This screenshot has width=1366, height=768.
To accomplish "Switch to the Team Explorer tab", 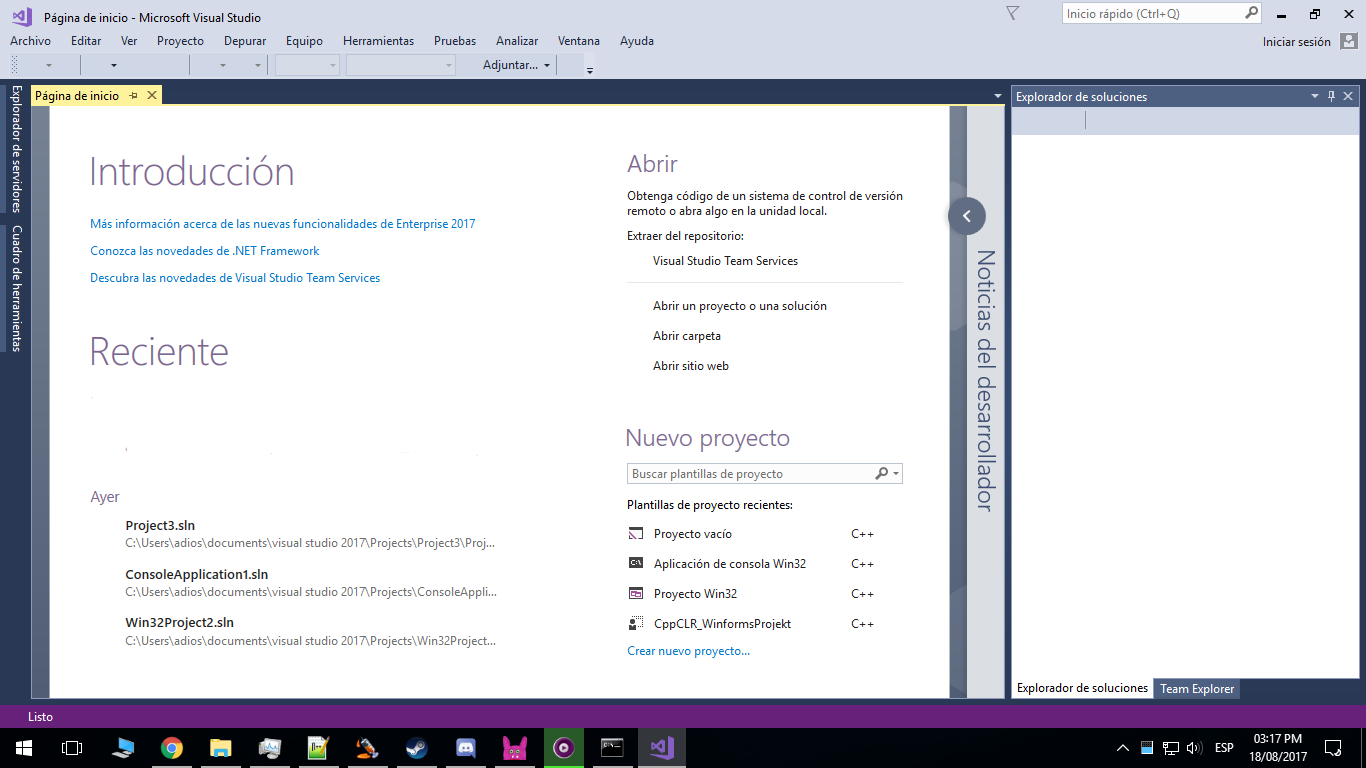I will point(1197,689).
